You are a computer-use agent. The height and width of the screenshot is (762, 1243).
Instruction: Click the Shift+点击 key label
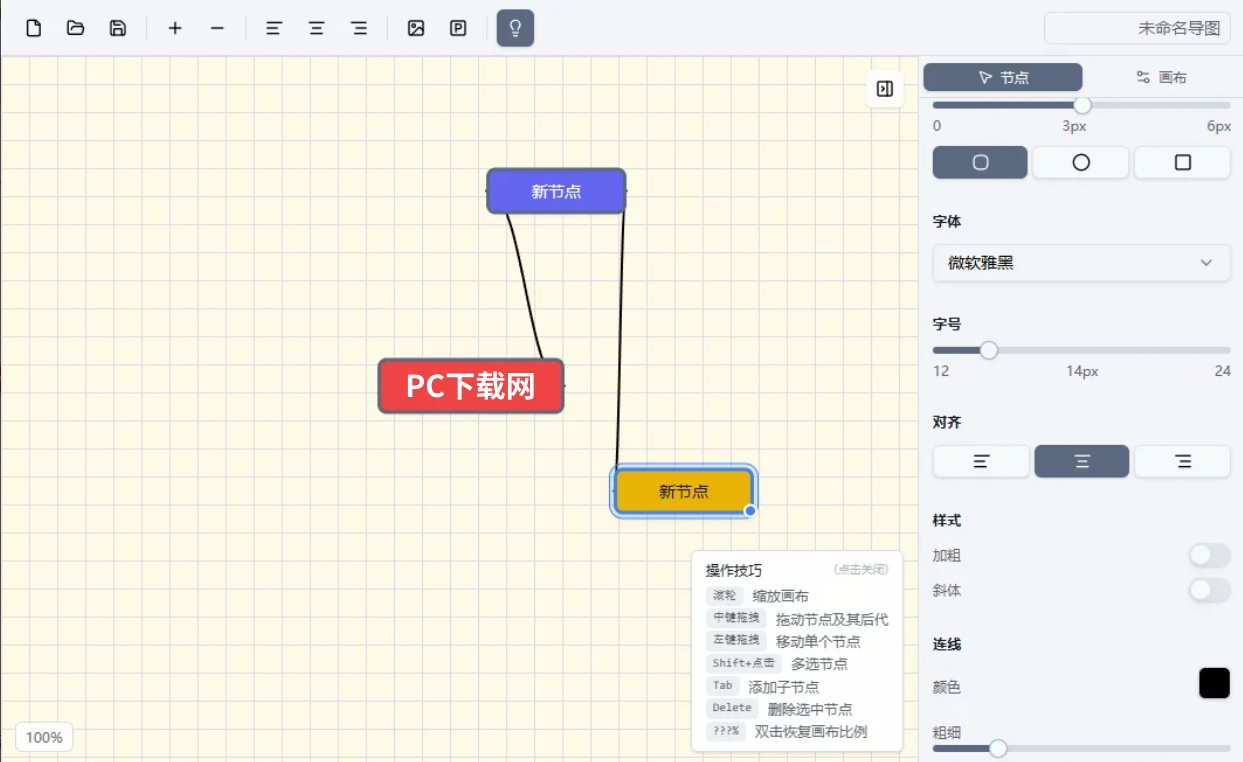(744, 663)
